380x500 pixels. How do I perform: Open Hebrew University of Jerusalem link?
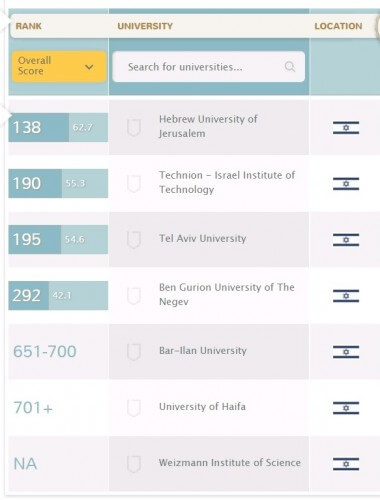point(208,126)
